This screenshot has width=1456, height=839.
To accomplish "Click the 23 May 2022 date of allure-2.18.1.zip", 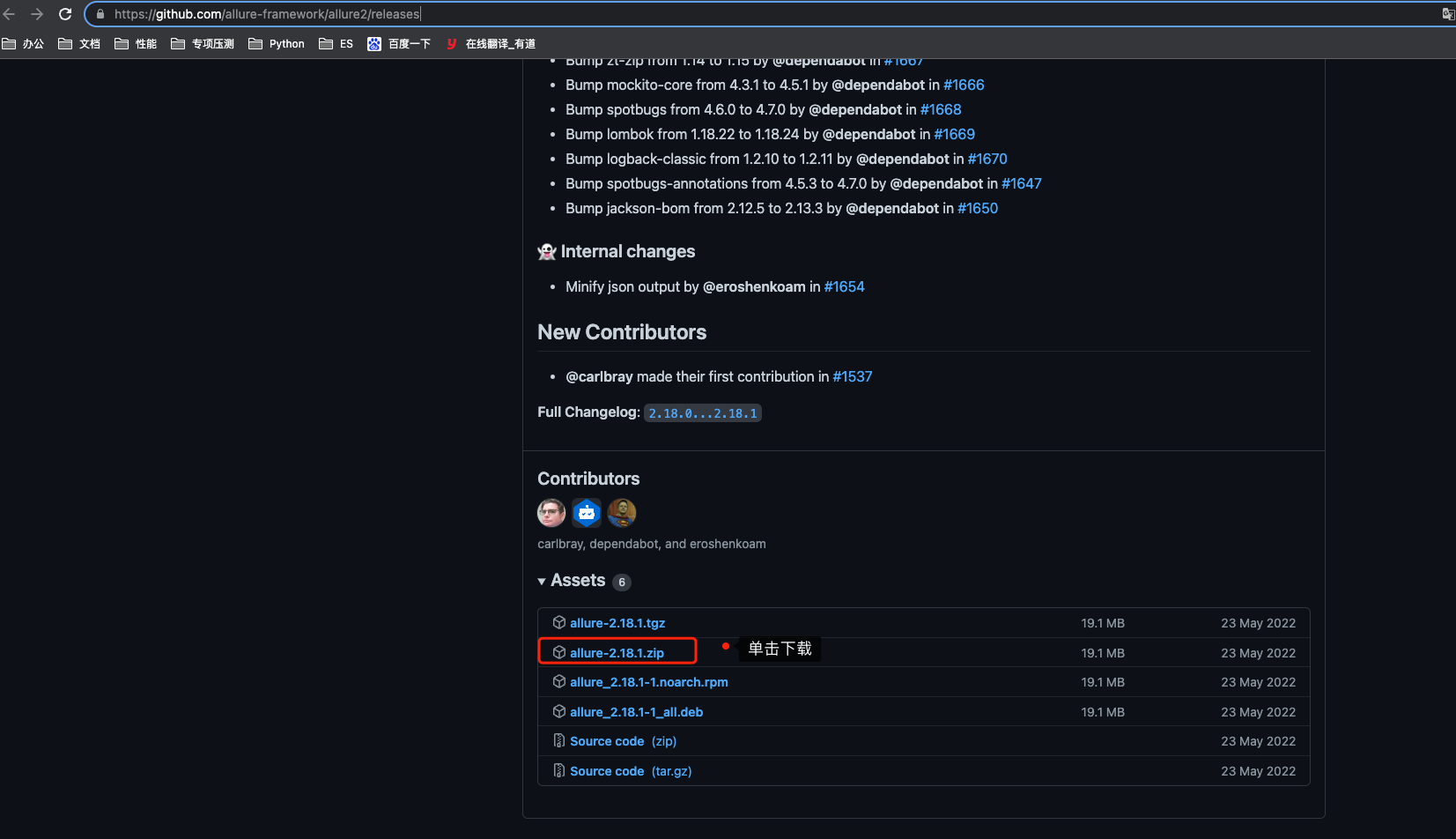I will point(1258,653).
